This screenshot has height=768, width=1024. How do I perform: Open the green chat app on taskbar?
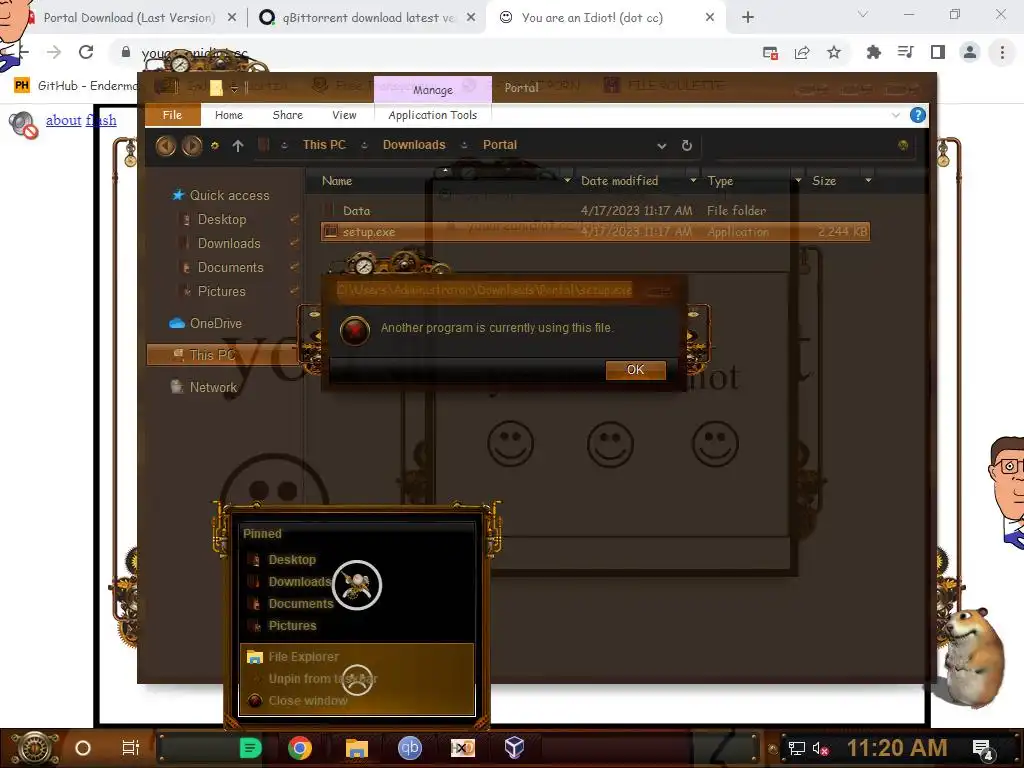pyautogui.click(x=250, y=748)
